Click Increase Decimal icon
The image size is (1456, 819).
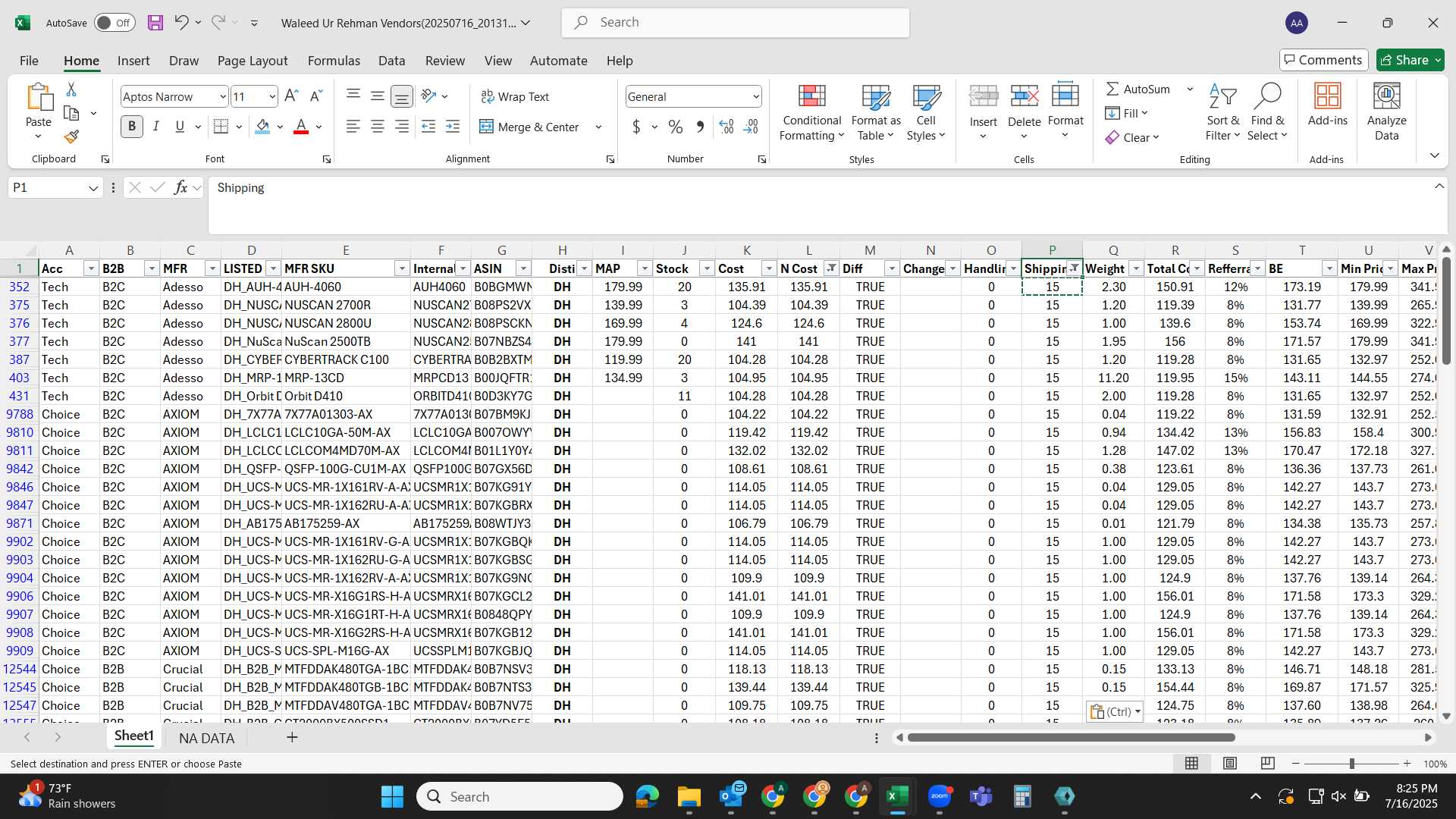tap(726, 127)
